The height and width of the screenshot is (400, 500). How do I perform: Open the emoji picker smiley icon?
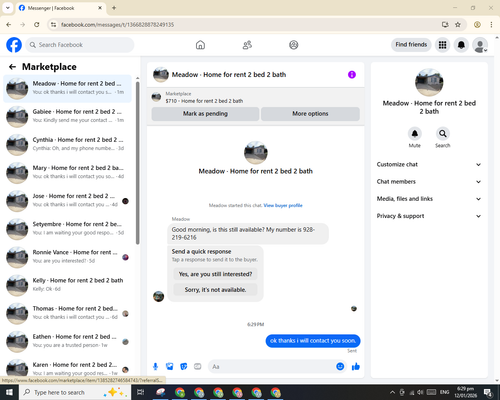point(340,367)
